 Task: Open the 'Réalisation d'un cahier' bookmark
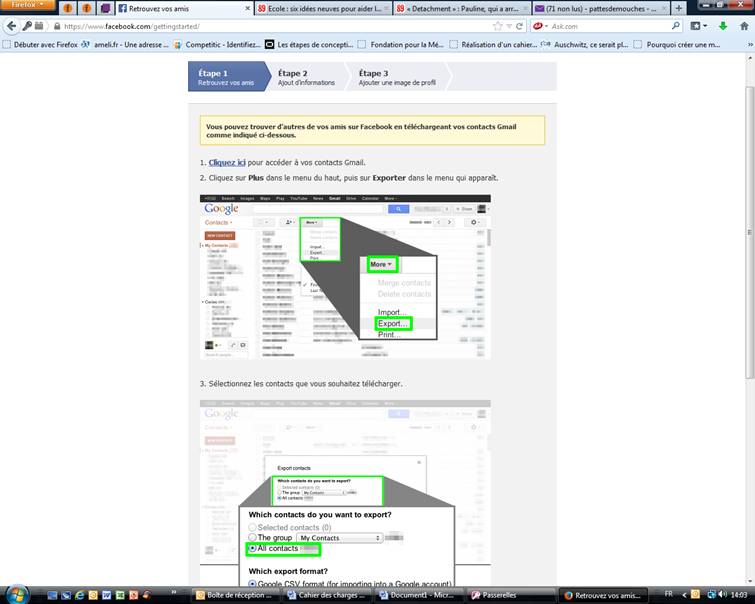(x=493, y=45)
